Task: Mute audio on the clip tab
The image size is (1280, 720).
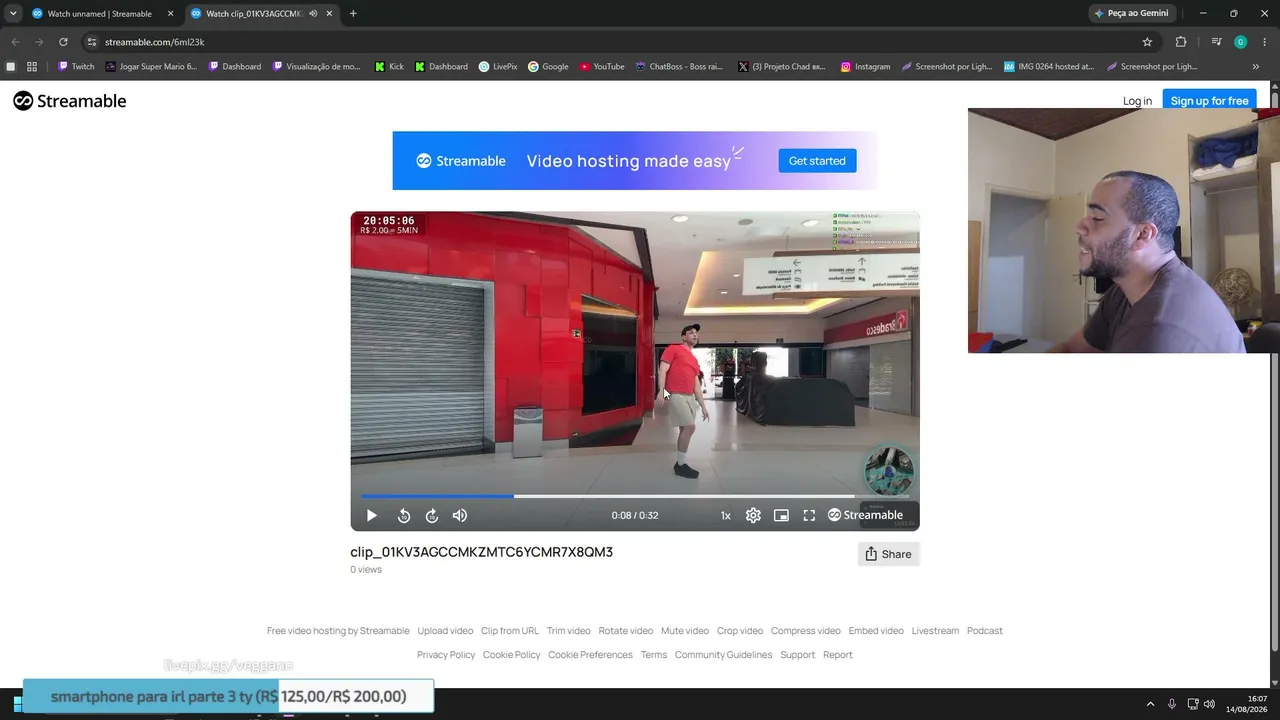Action: [313, 14]
